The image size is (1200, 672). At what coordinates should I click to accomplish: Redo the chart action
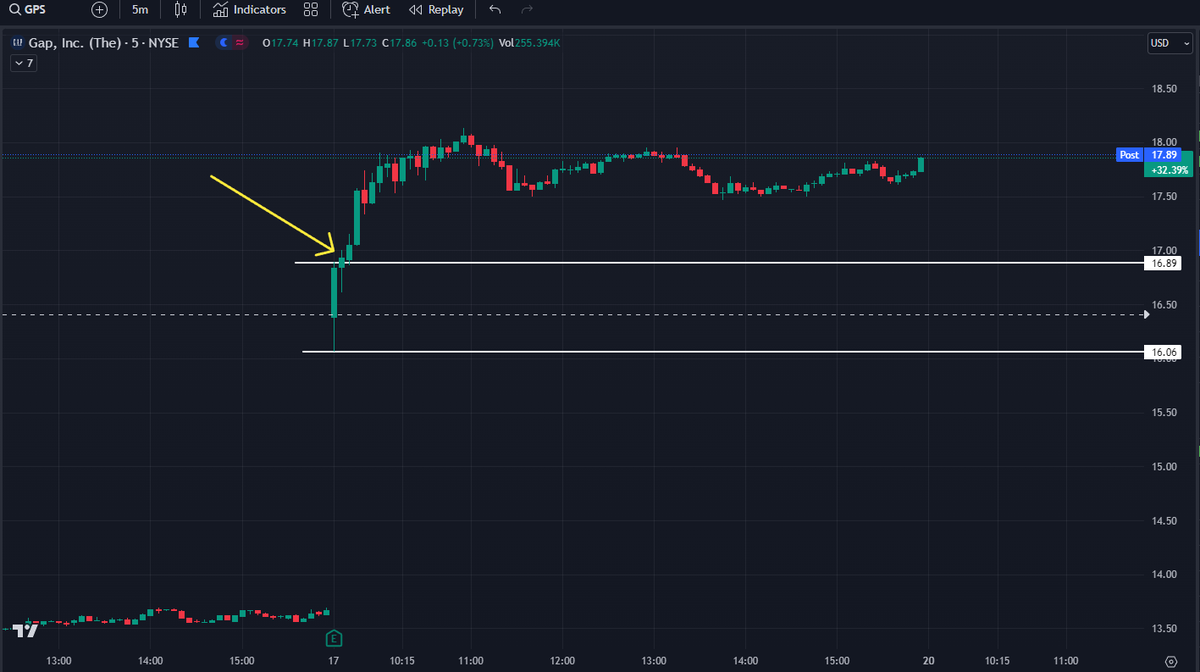pos(527,10)
